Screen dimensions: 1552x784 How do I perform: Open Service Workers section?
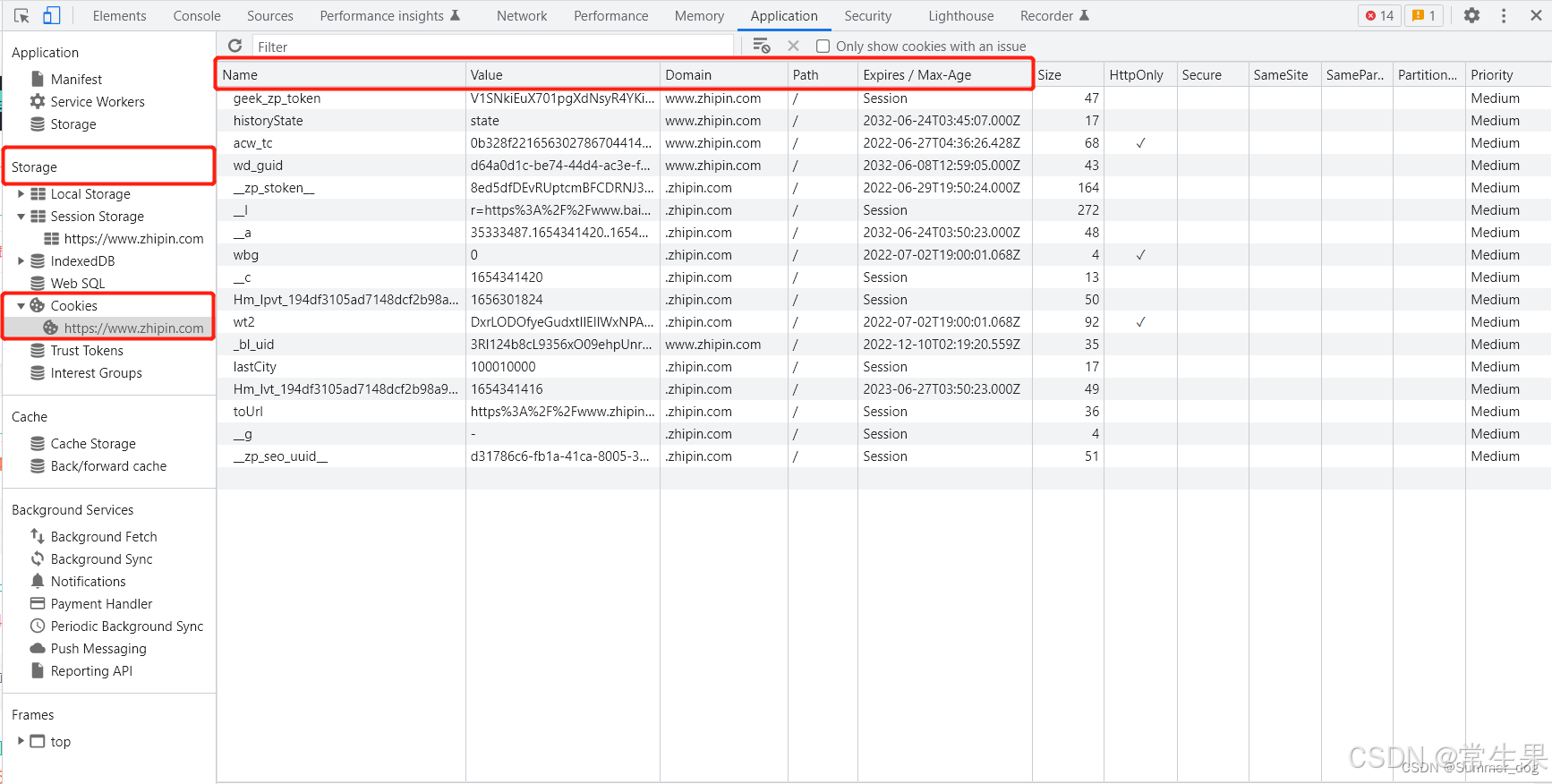[x=98, y=101]
